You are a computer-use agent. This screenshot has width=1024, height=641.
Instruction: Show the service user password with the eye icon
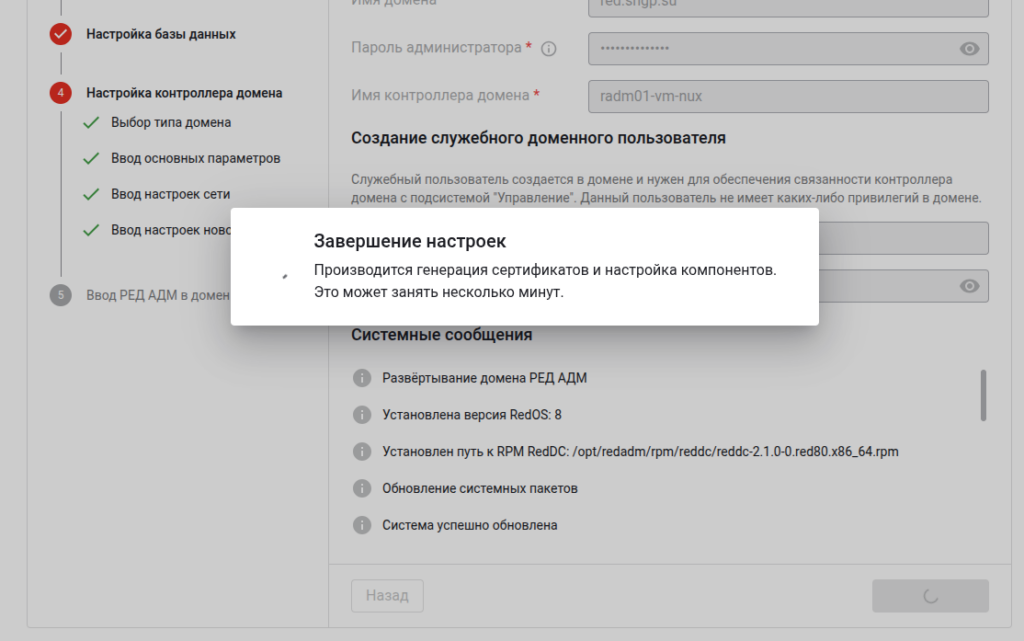coord(968,286)
